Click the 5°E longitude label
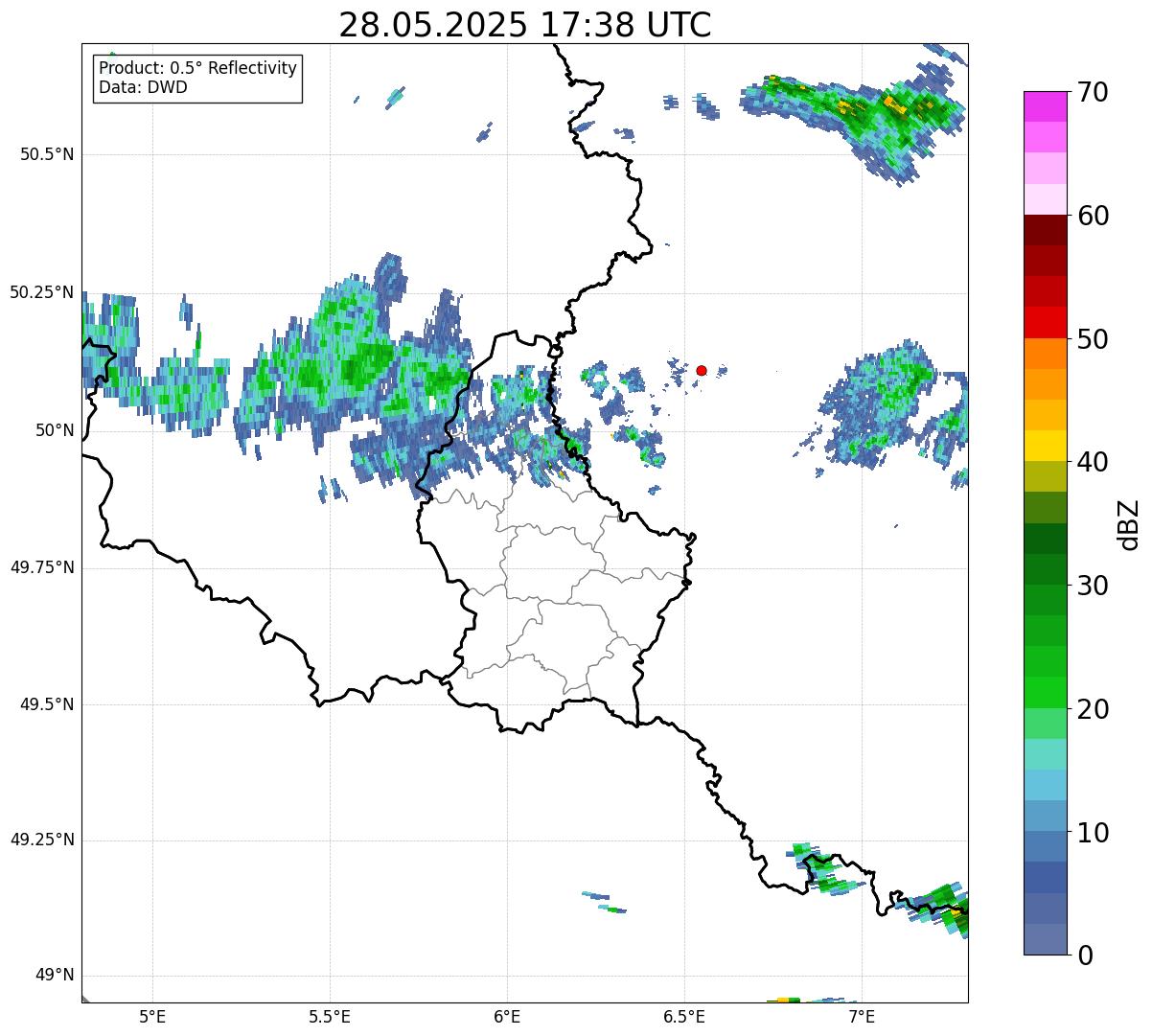Image resolution: width=1152 pixels, height=1036 pixels. (x=152, y=1017)
